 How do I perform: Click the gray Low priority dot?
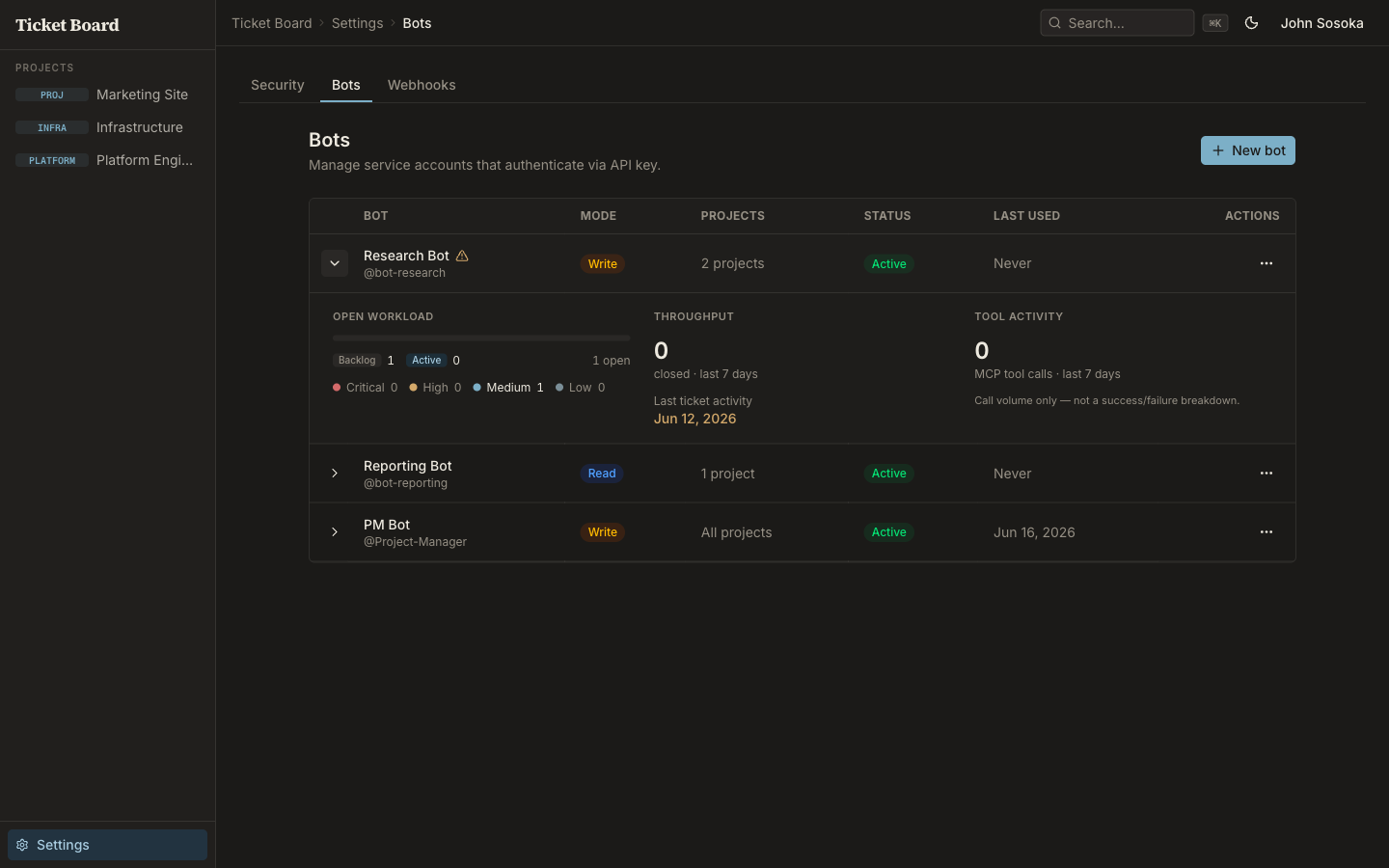coord(559,388)
